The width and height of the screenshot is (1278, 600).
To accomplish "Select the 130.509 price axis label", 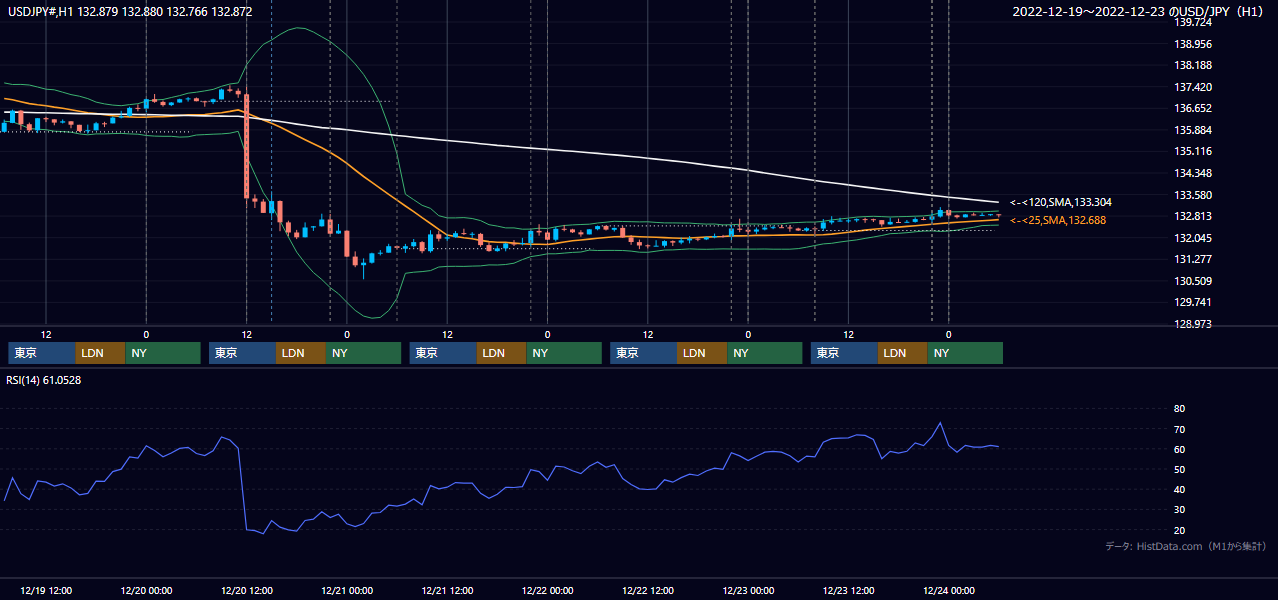I will coord(1193,281).
